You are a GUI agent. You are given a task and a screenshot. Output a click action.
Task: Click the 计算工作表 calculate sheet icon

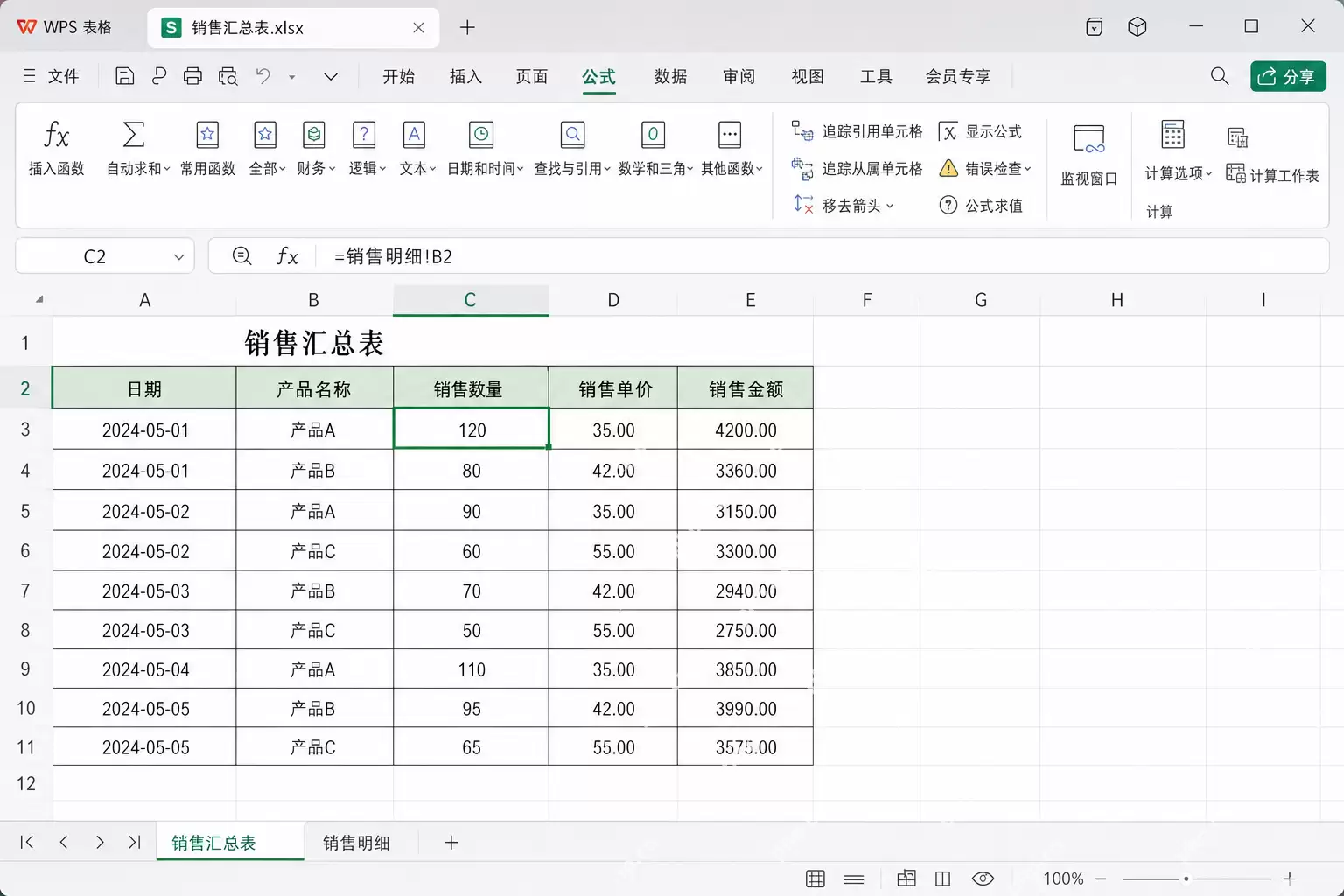1235,173
